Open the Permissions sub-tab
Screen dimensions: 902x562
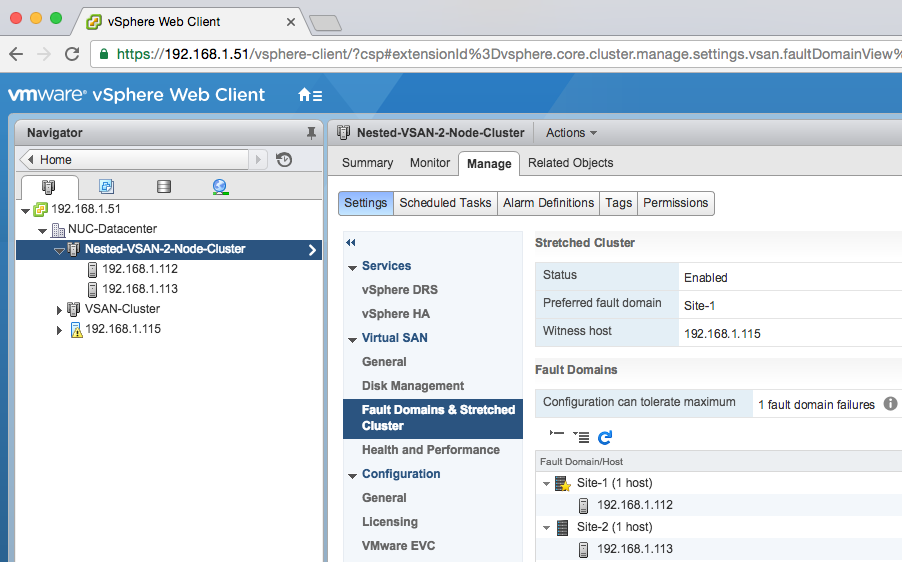click(675, 203)
